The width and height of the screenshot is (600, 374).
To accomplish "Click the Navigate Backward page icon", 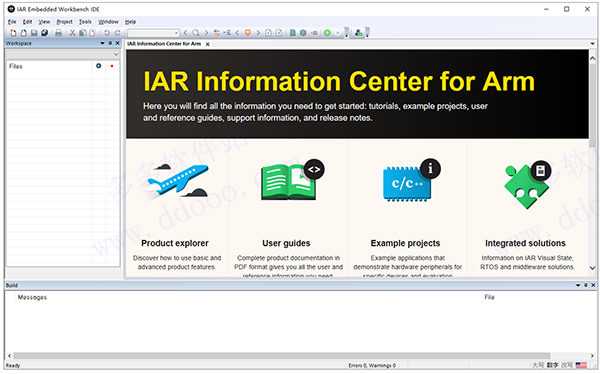I will click(268, 33).
